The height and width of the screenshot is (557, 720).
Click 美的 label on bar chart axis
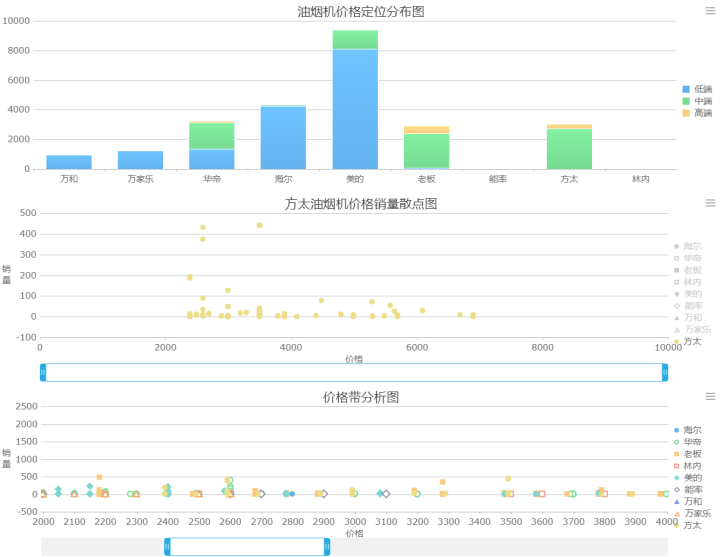[355, 179]
